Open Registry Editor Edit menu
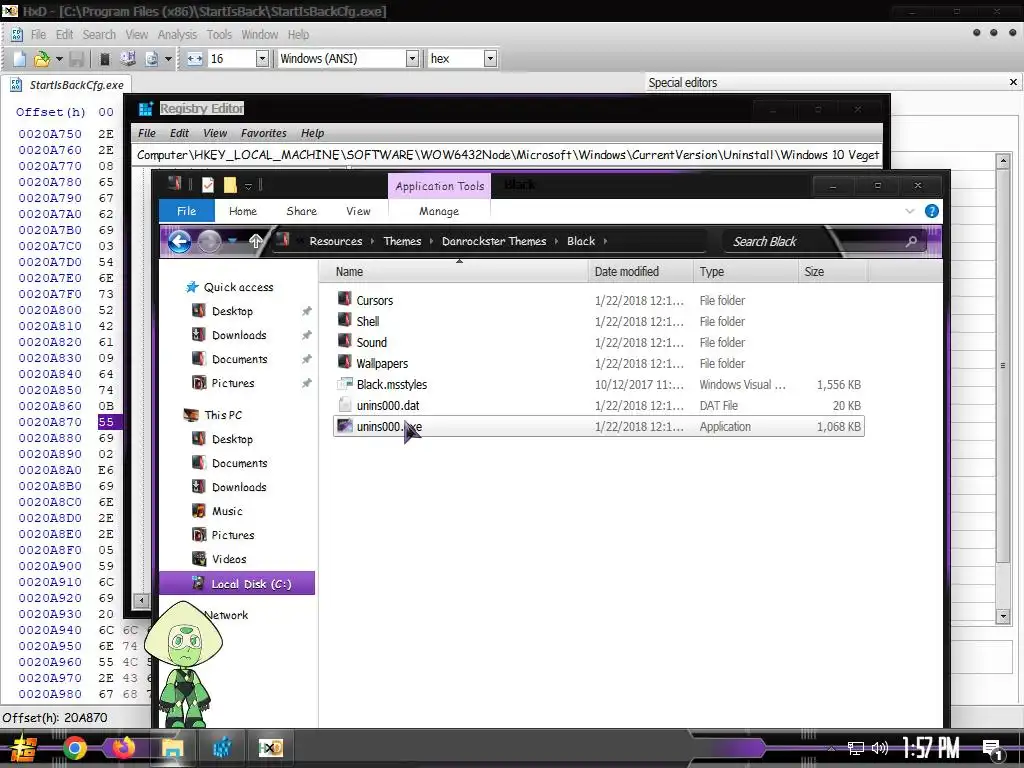The image size is (1024, 768). 179,133
